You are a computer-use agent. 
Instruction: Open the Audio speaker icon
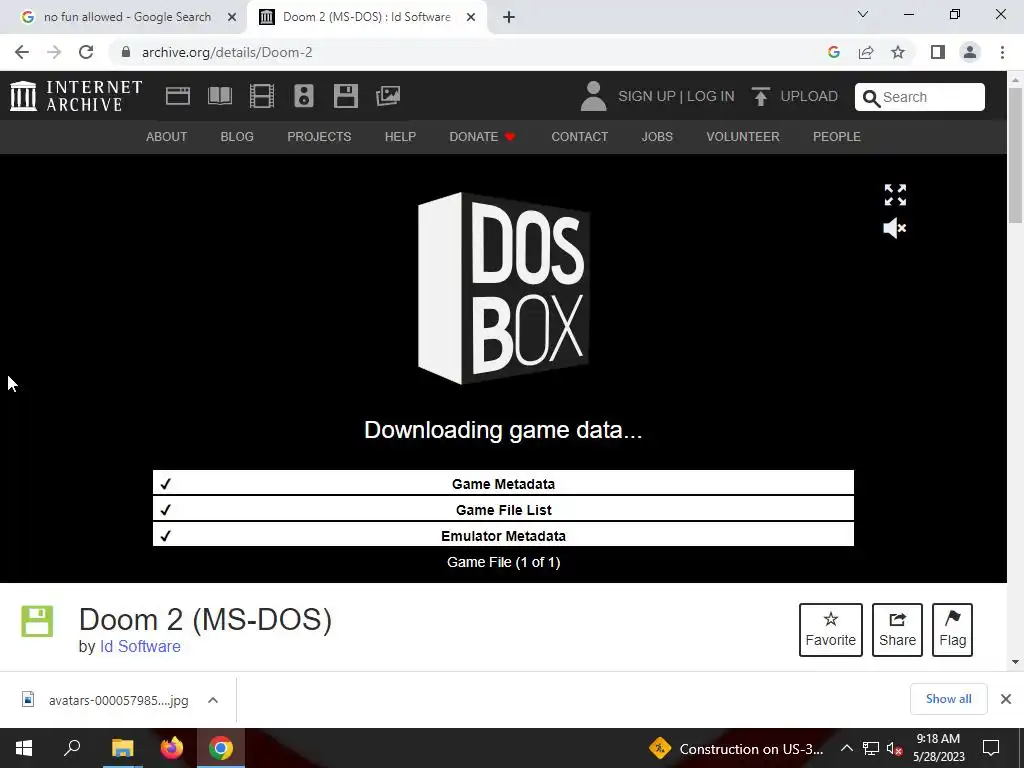point(304,96)
